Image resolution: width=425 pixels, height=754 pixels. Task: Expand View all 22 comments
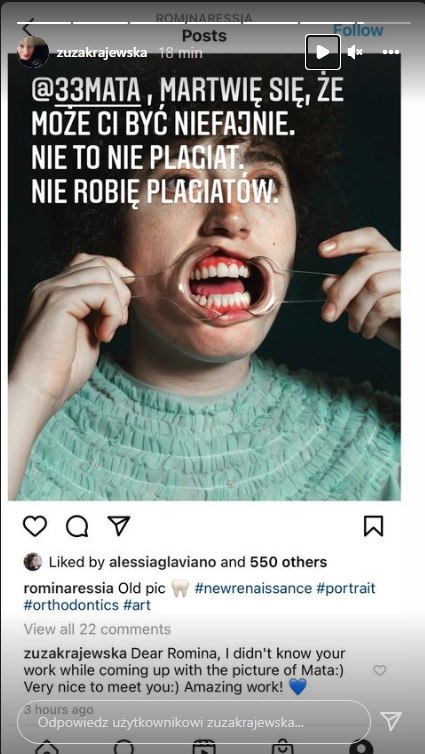click(97, 629)
